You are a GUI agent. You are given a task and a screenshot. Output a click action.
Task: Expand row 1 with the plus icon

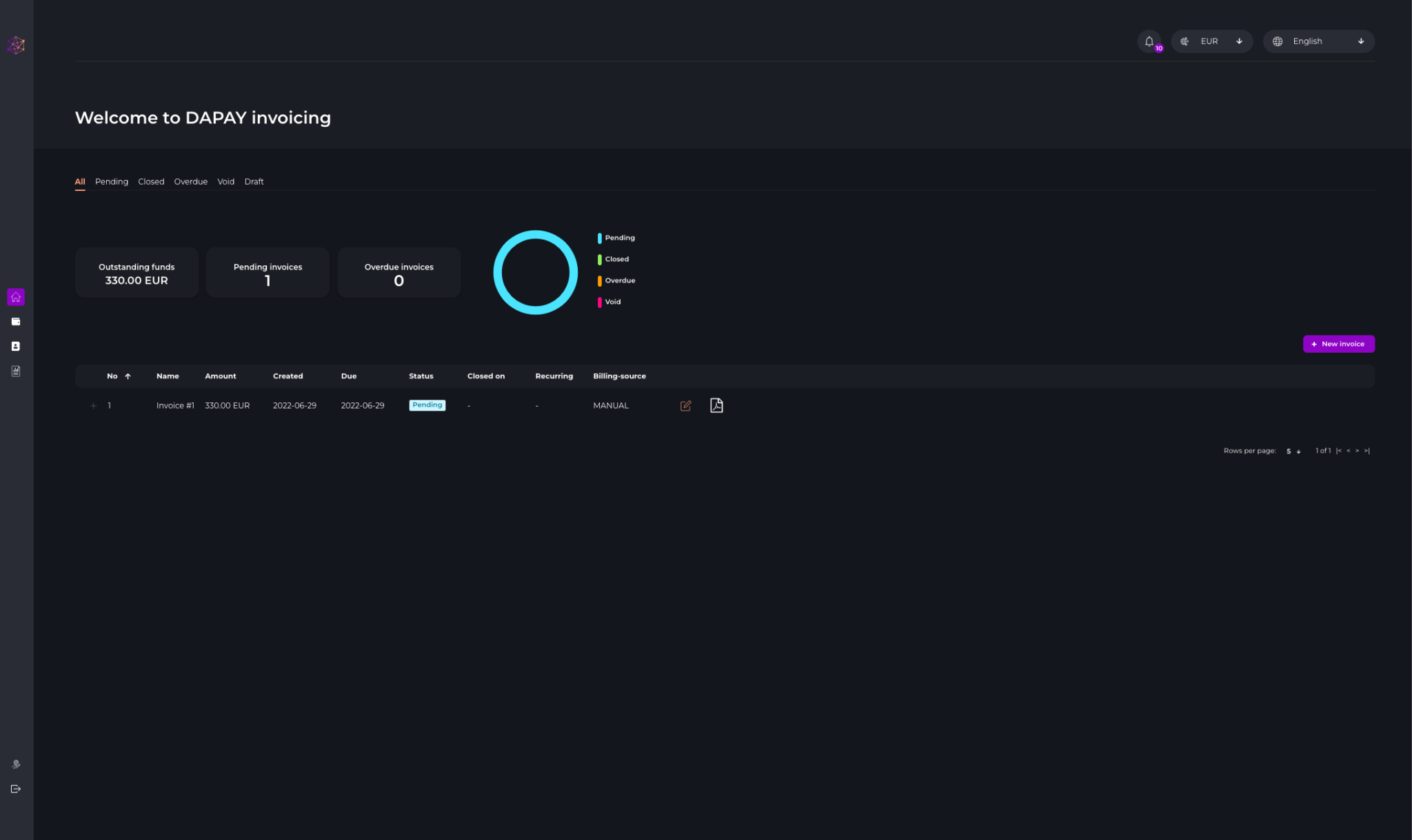(x=94, y=406)
